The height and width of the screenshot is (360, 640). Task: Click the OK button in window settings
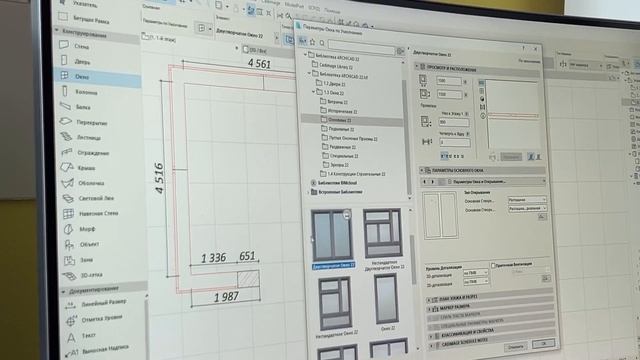click(543, 344)
